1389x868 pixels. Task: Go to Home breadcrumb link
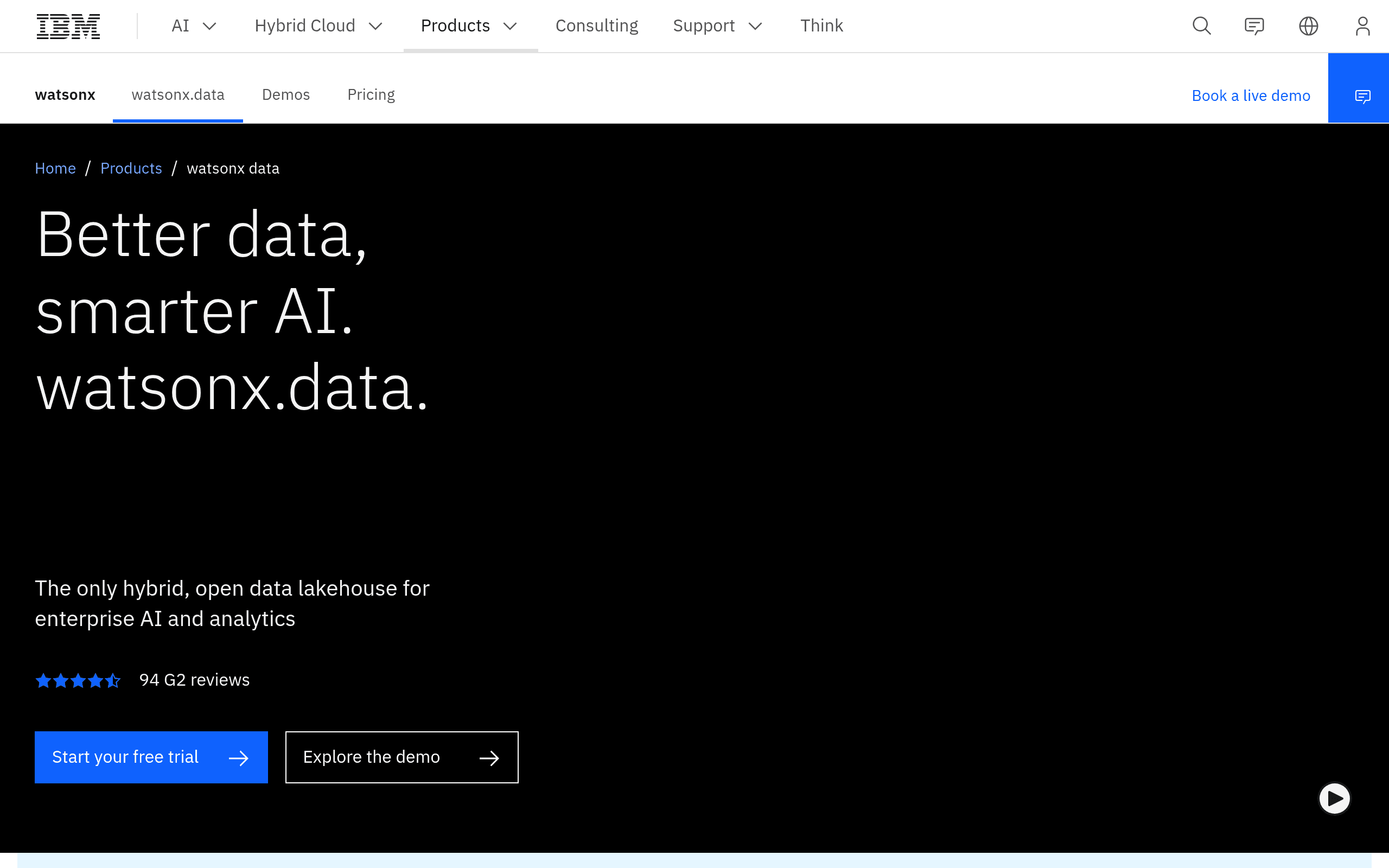click(55, 168)
